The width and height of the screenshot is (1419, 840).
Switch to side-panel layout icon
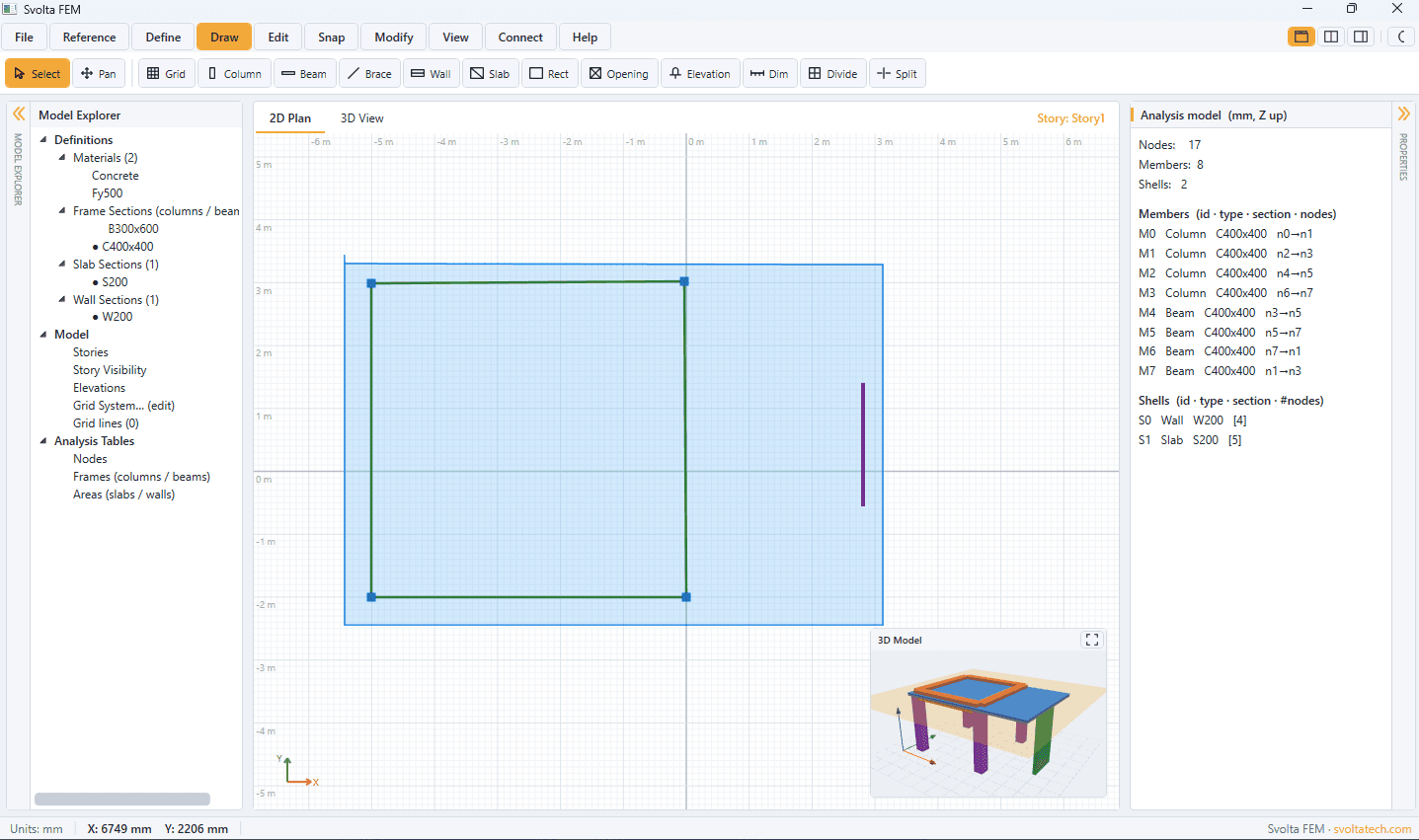pos(1361,37)
